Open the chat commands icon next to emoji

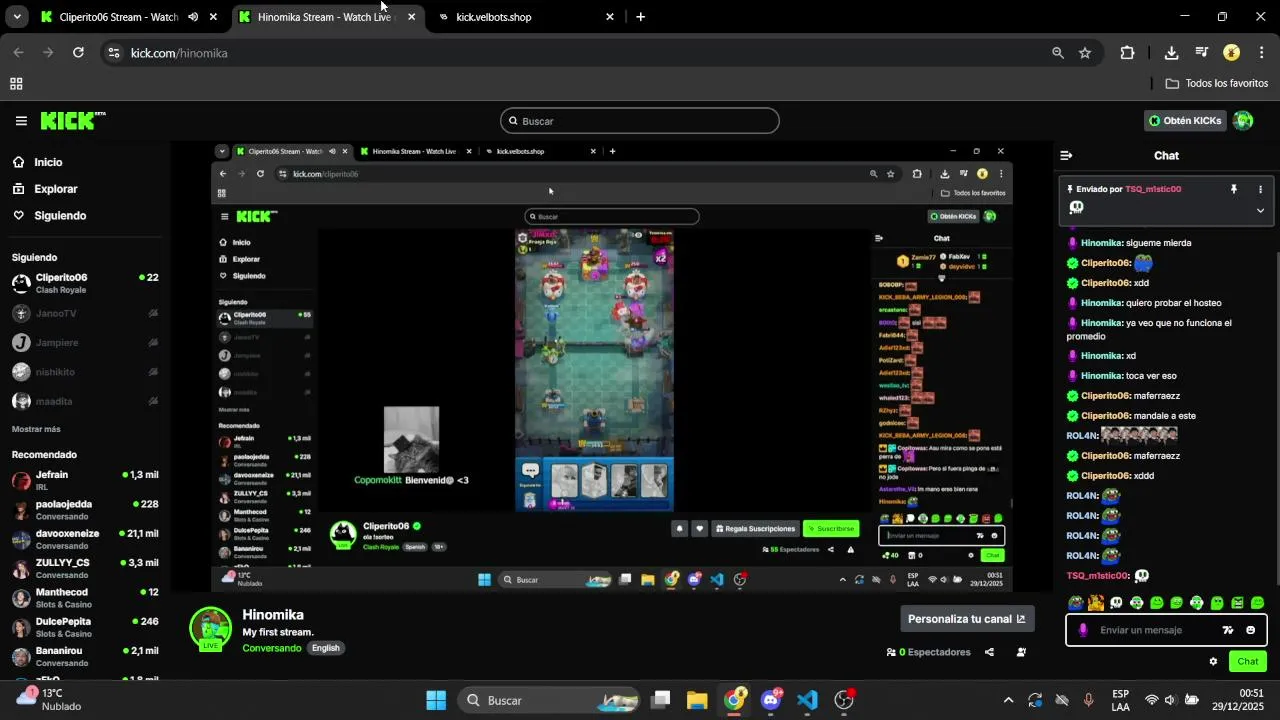click(x=1228, y=630)
